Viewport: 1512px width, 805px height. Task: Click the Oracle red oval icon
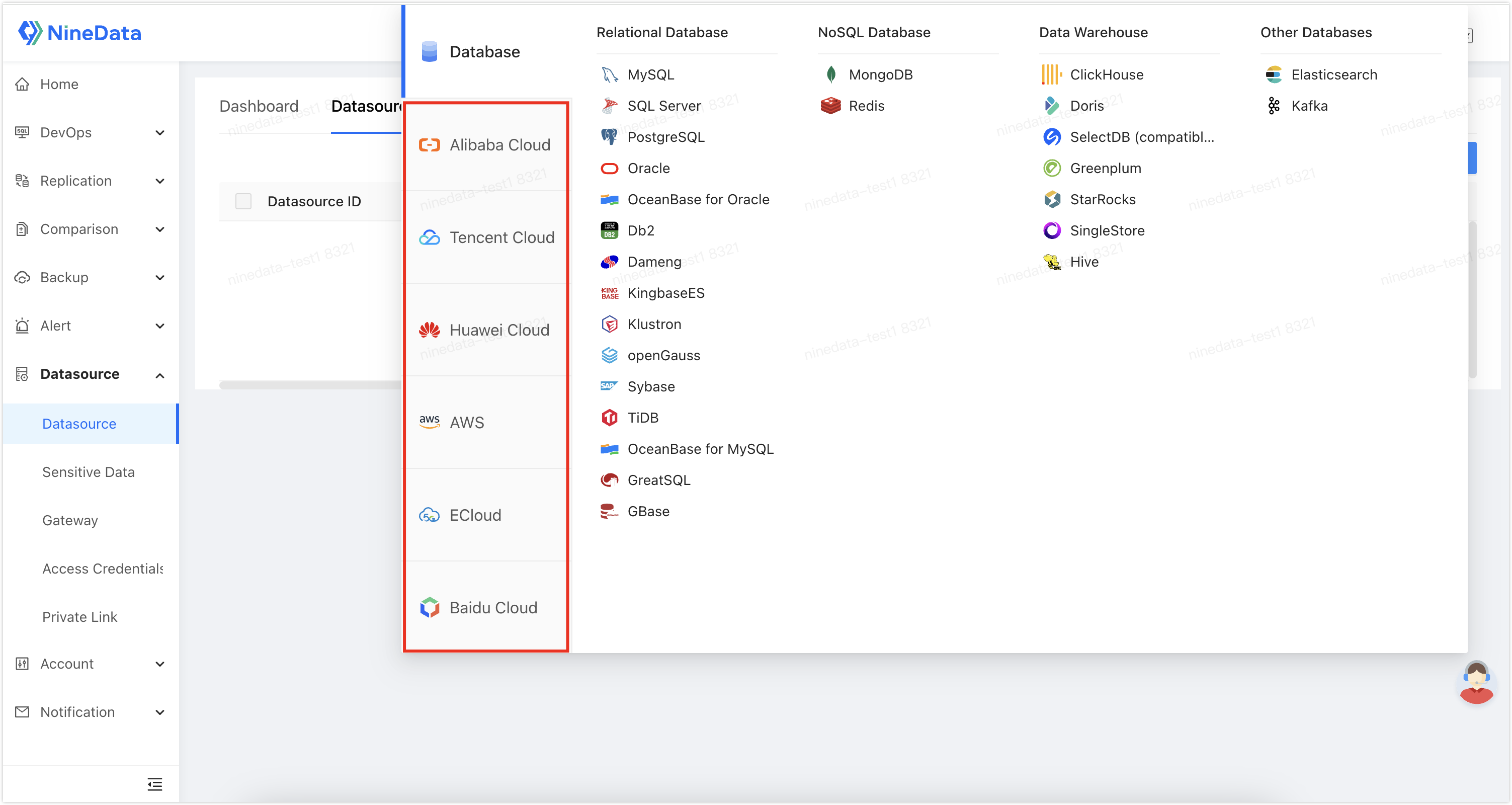pyautogui.click(x=609, y=169)
